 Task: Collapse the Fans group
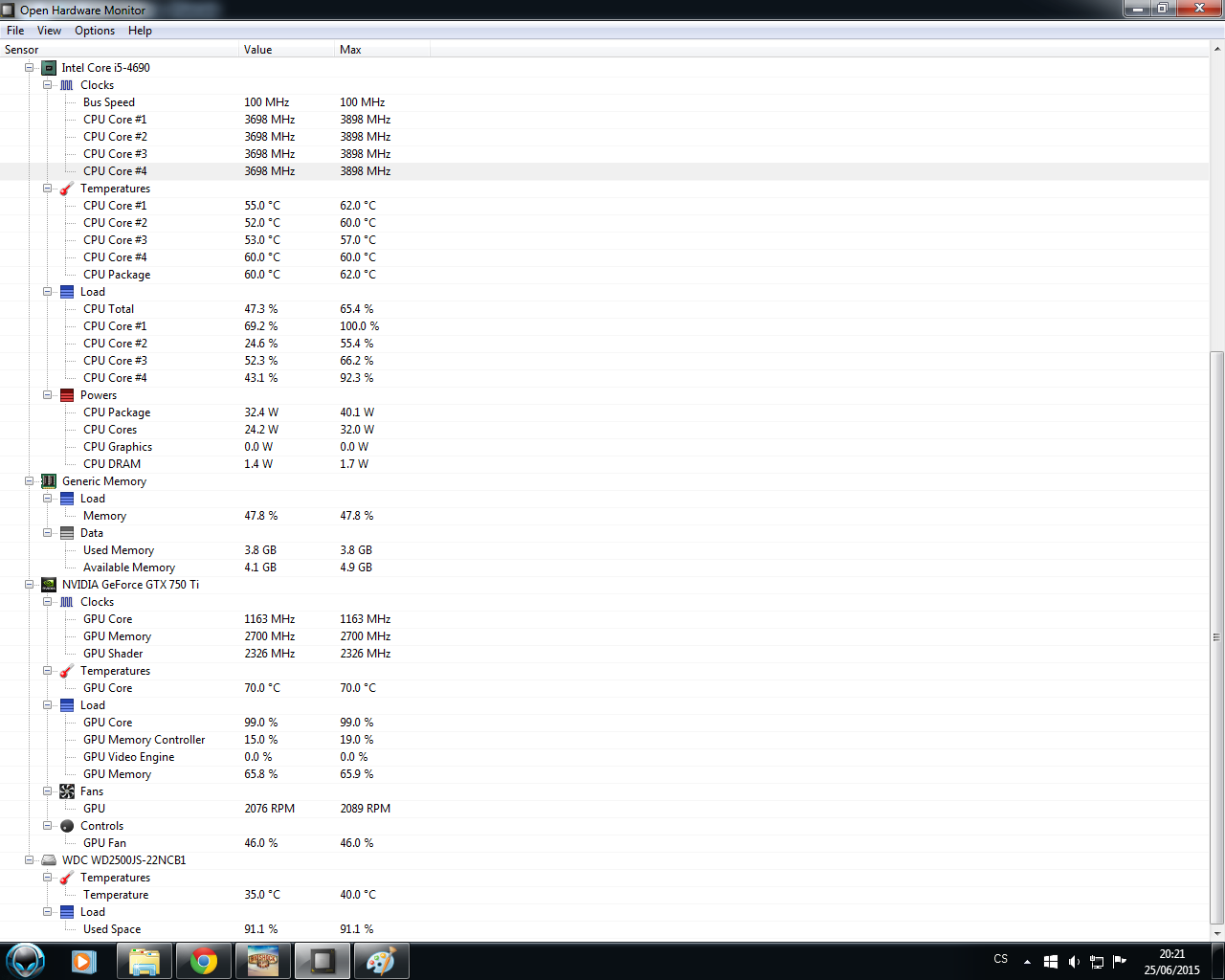(x=48, y=791)
